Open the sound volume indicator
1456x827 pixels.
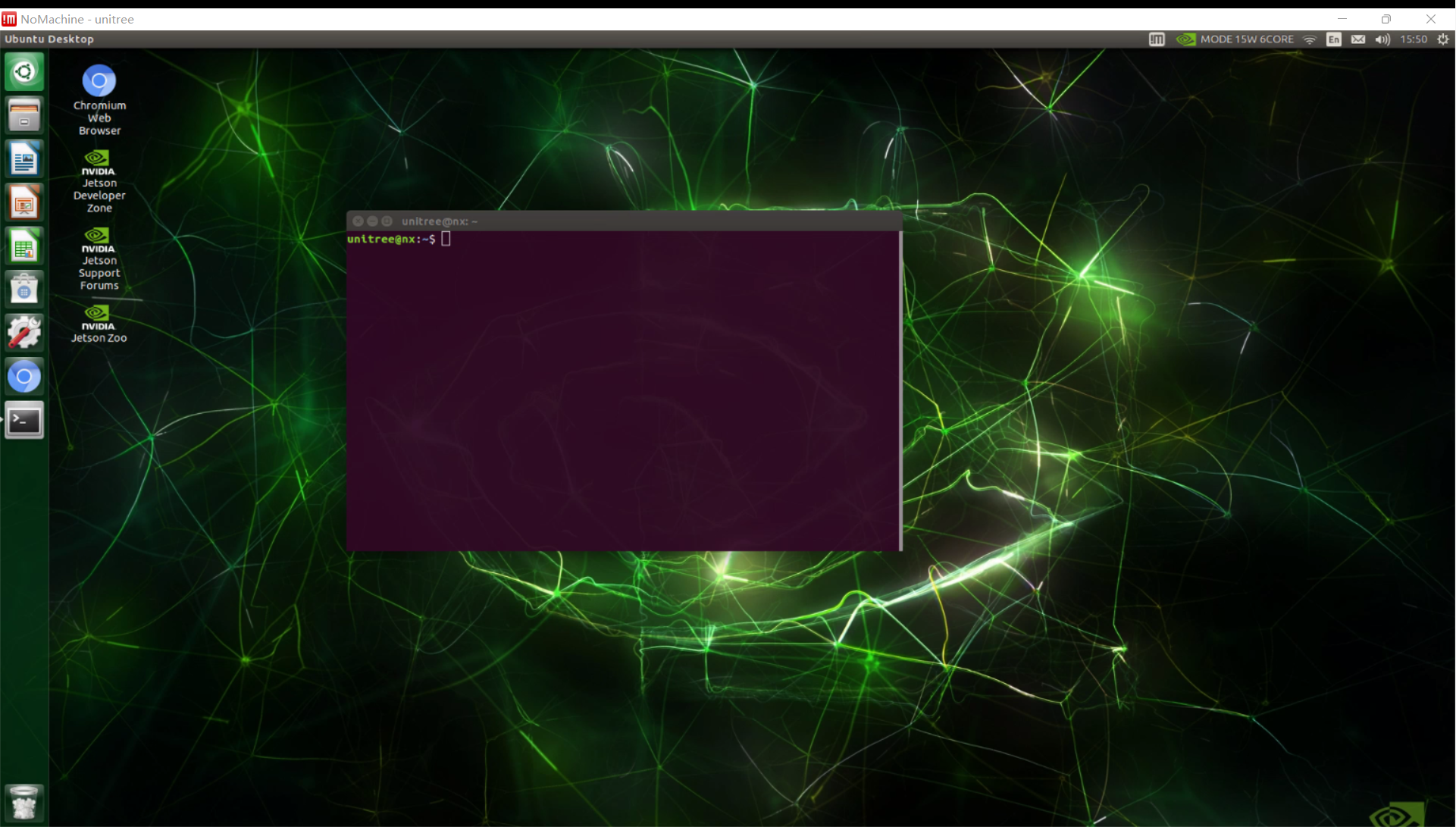(1382, 39)
